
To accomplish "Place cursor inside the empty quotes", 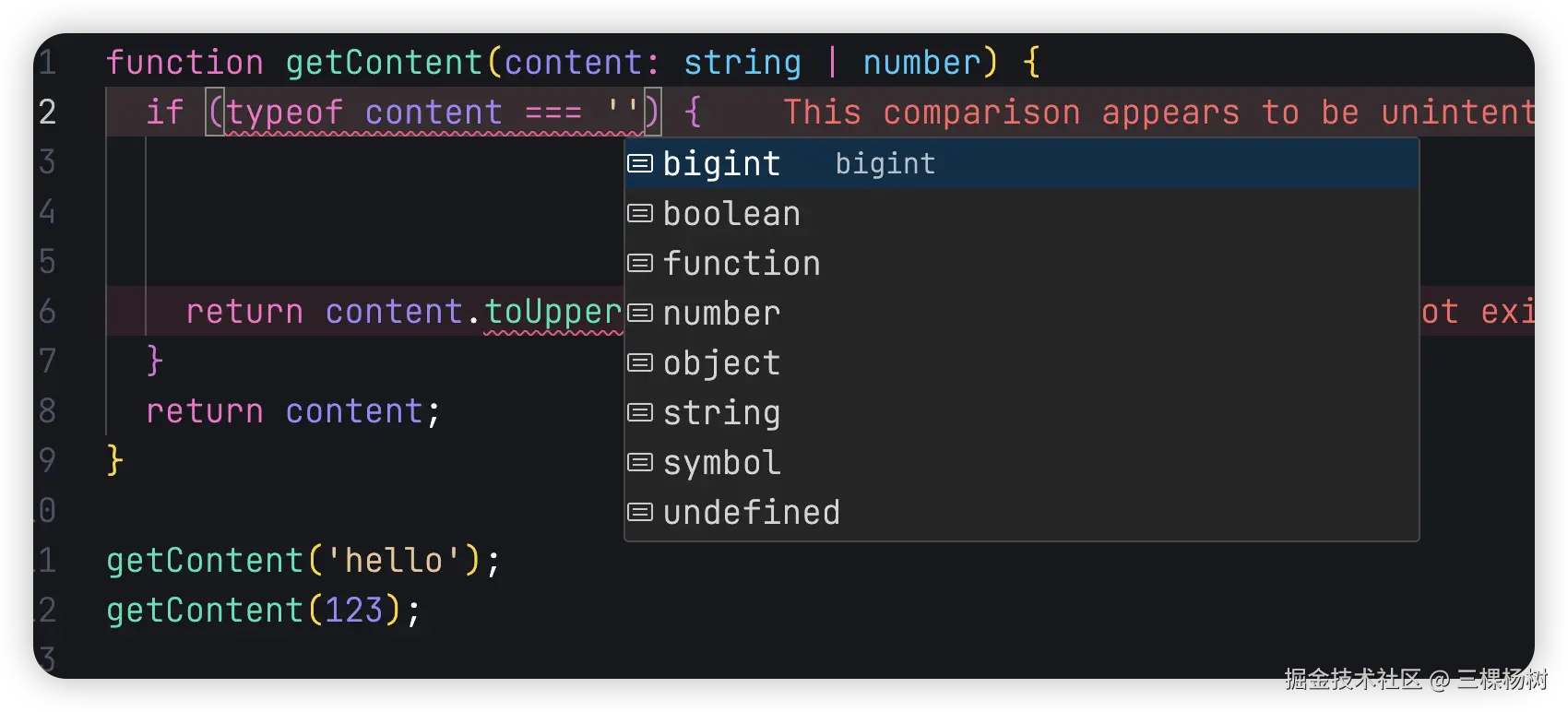I will tap(623, 113).
